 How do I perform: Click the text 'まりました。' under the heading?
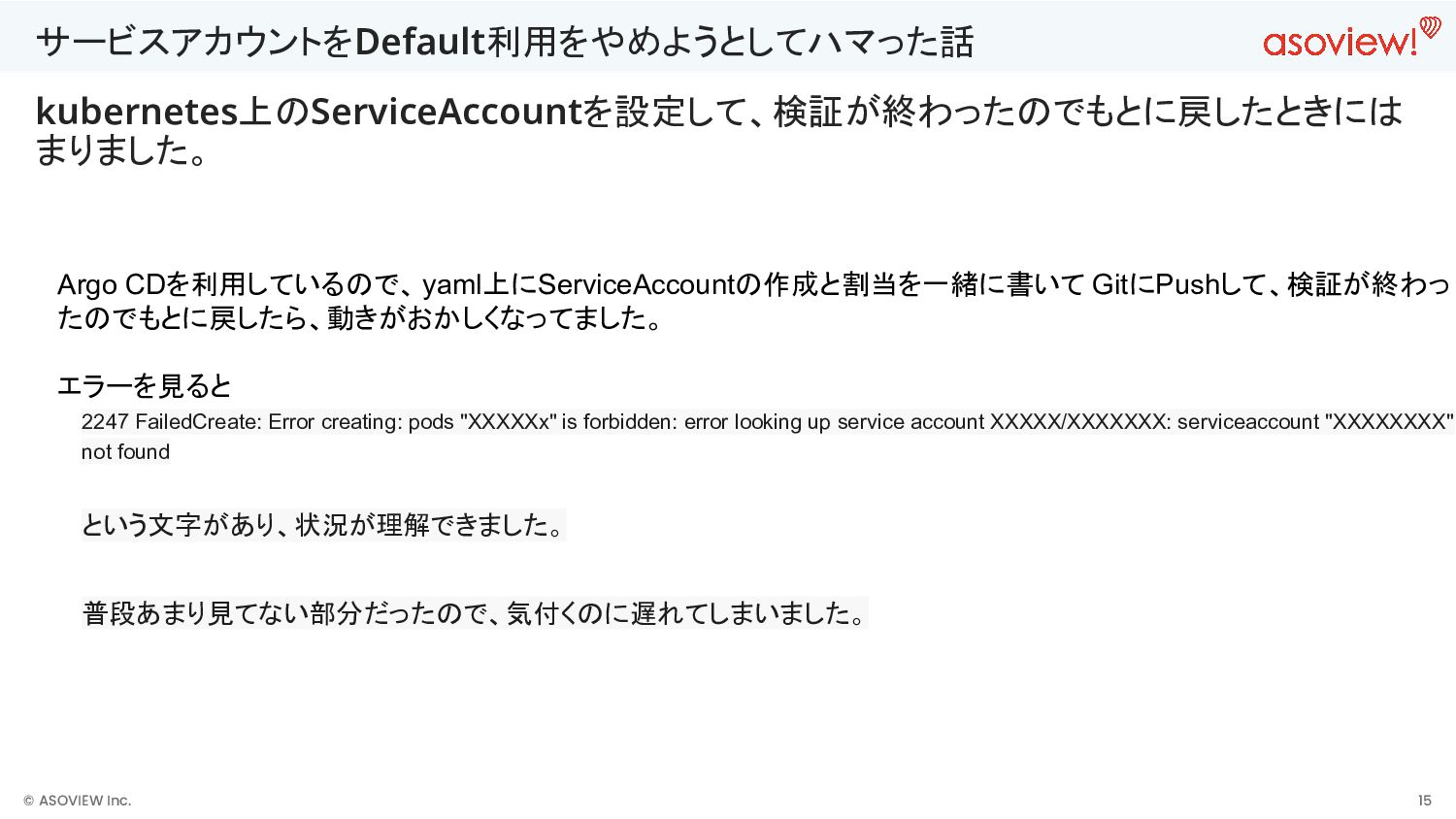pyautogui.click(x=122, y=151)
